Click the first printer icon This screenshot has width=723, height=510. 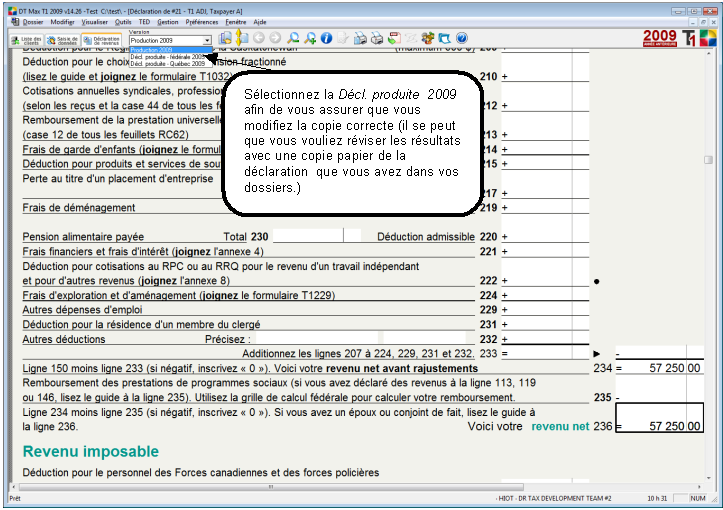click(361, 39)
